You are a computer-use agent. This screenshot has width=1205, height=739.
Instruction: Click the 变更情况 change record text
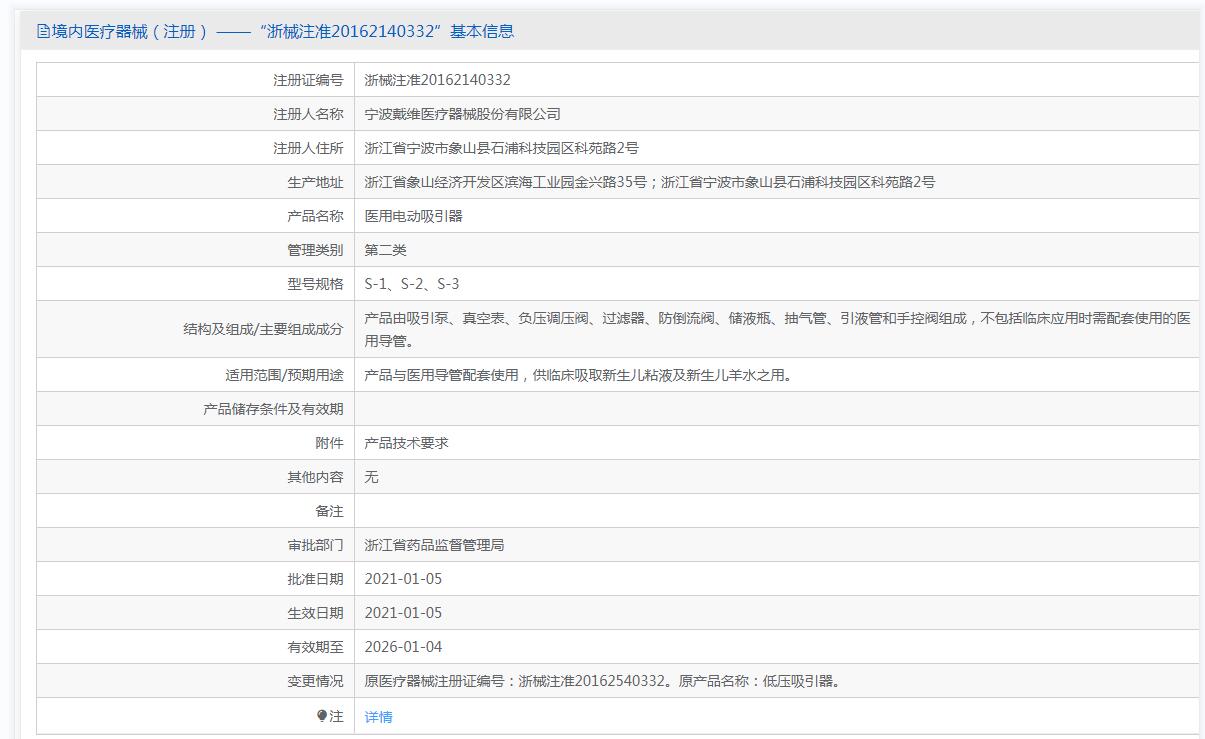click(603, 681)
